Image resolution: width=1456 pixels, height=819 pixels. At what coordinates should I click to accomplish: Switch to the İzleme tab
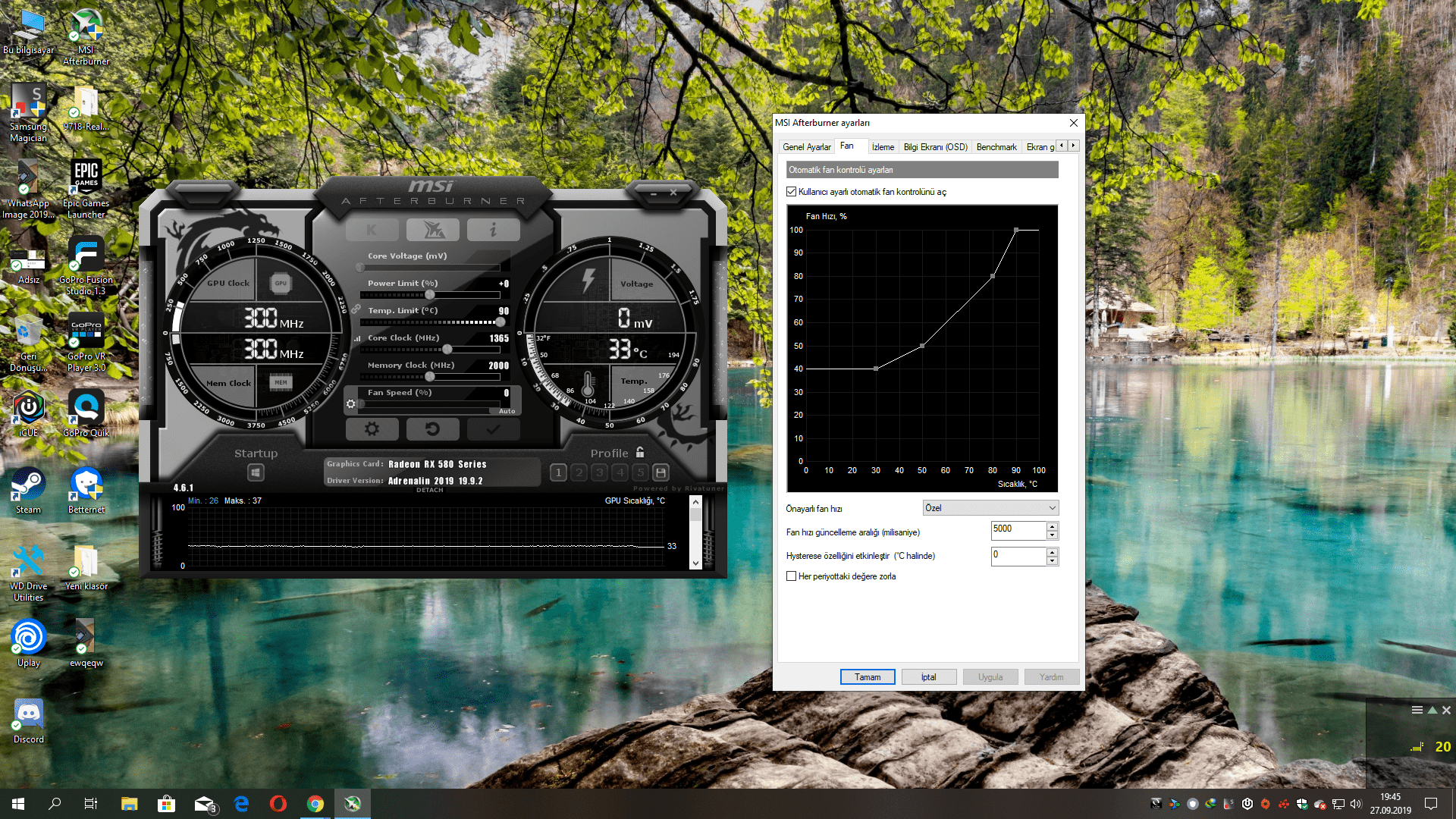(883, 147)
